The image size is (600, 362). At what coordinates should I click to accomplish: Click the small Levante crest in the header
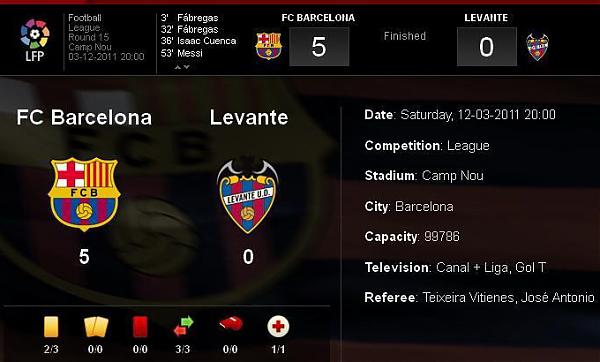coord(537,47)
